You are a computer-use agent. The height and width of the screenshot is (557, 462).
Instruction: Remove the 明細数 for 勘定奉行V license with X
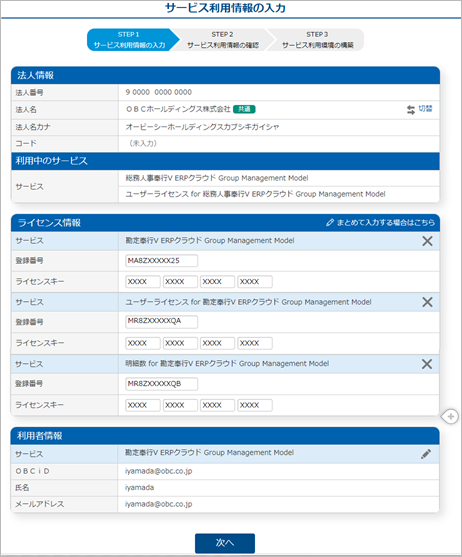[427, 364]
